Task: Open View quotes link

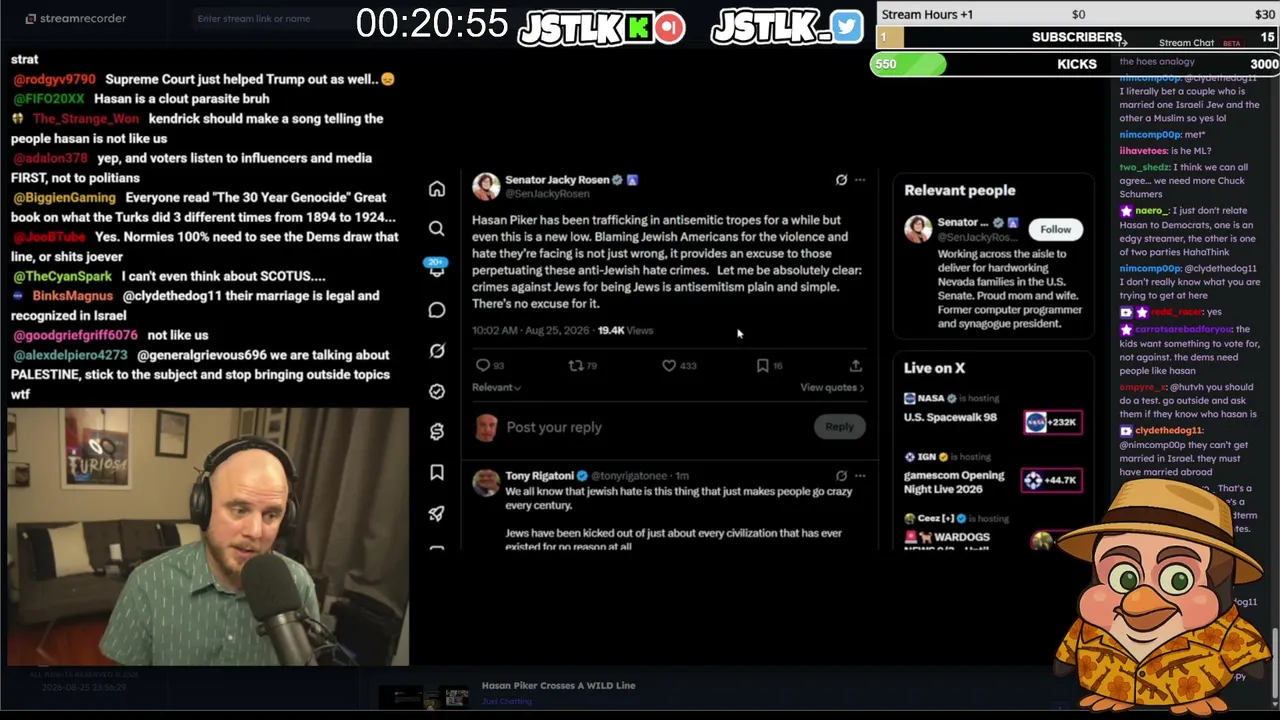Action: click(x=832, y=388)
